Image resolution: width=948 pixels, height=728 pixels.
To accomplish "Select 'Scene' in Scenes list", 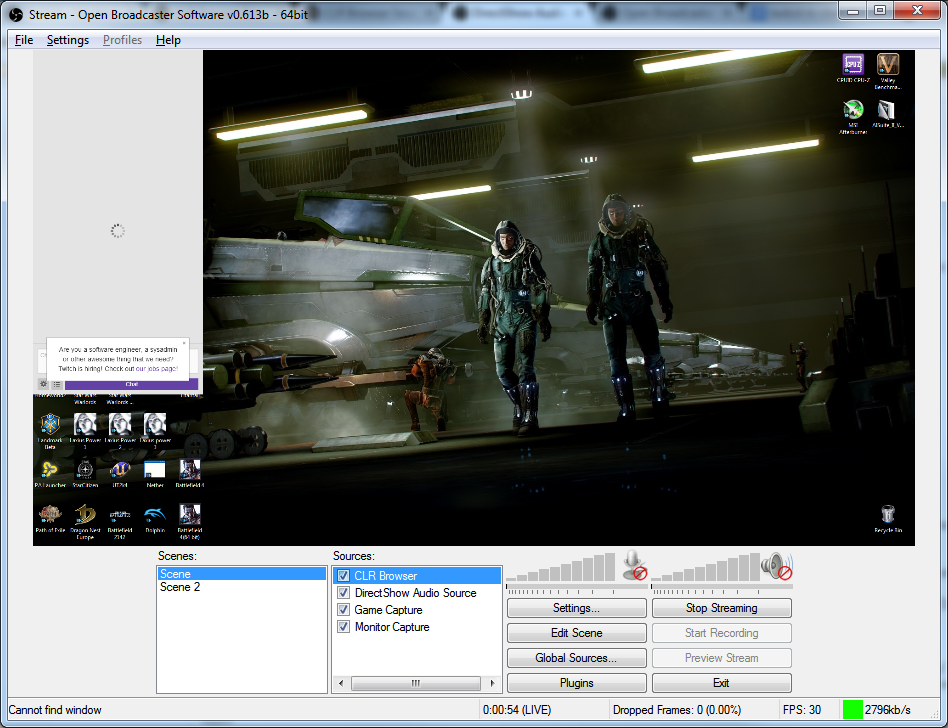I will pyautogui.click(x=242, y=574).
